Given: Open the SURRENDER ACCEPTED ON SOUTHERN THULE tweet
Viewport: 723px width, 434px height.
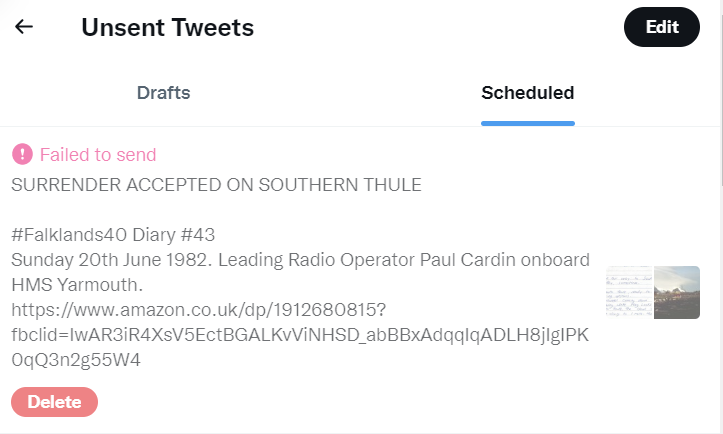Looking at the screenshot, I should (216, 185).
